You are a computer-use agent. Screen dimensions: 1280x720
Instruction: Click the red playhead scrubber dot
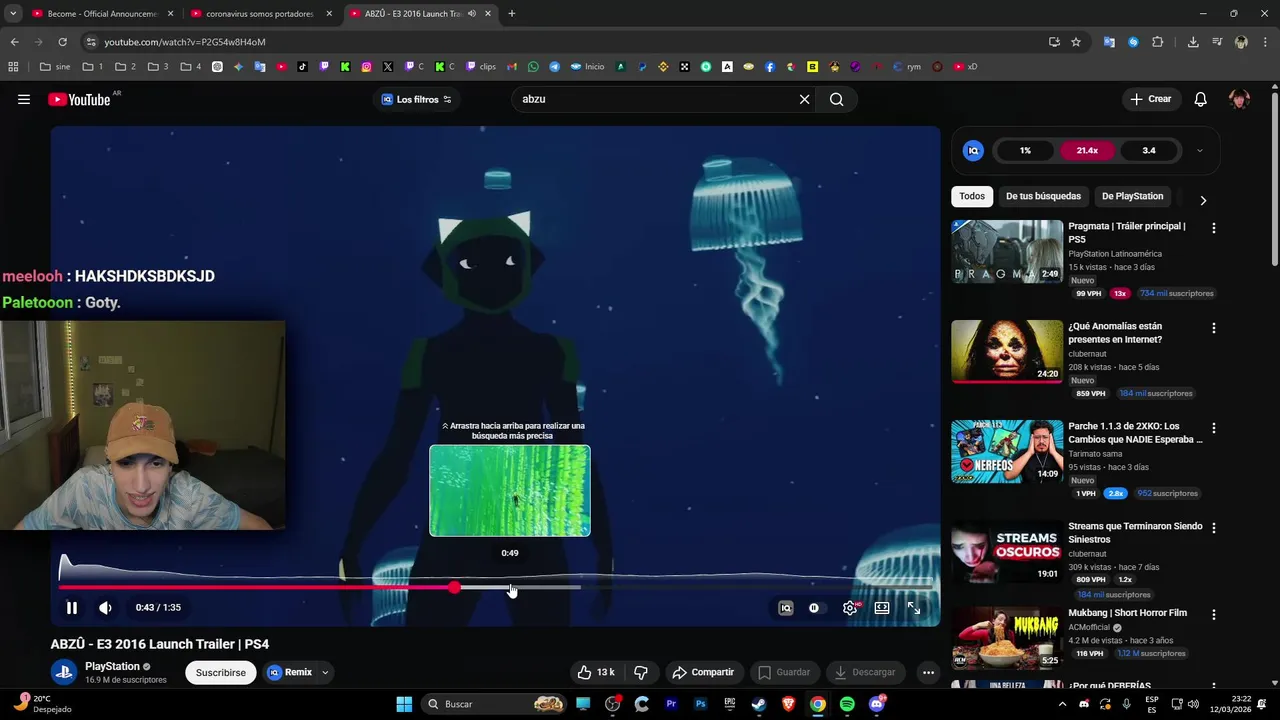(455, 587)
